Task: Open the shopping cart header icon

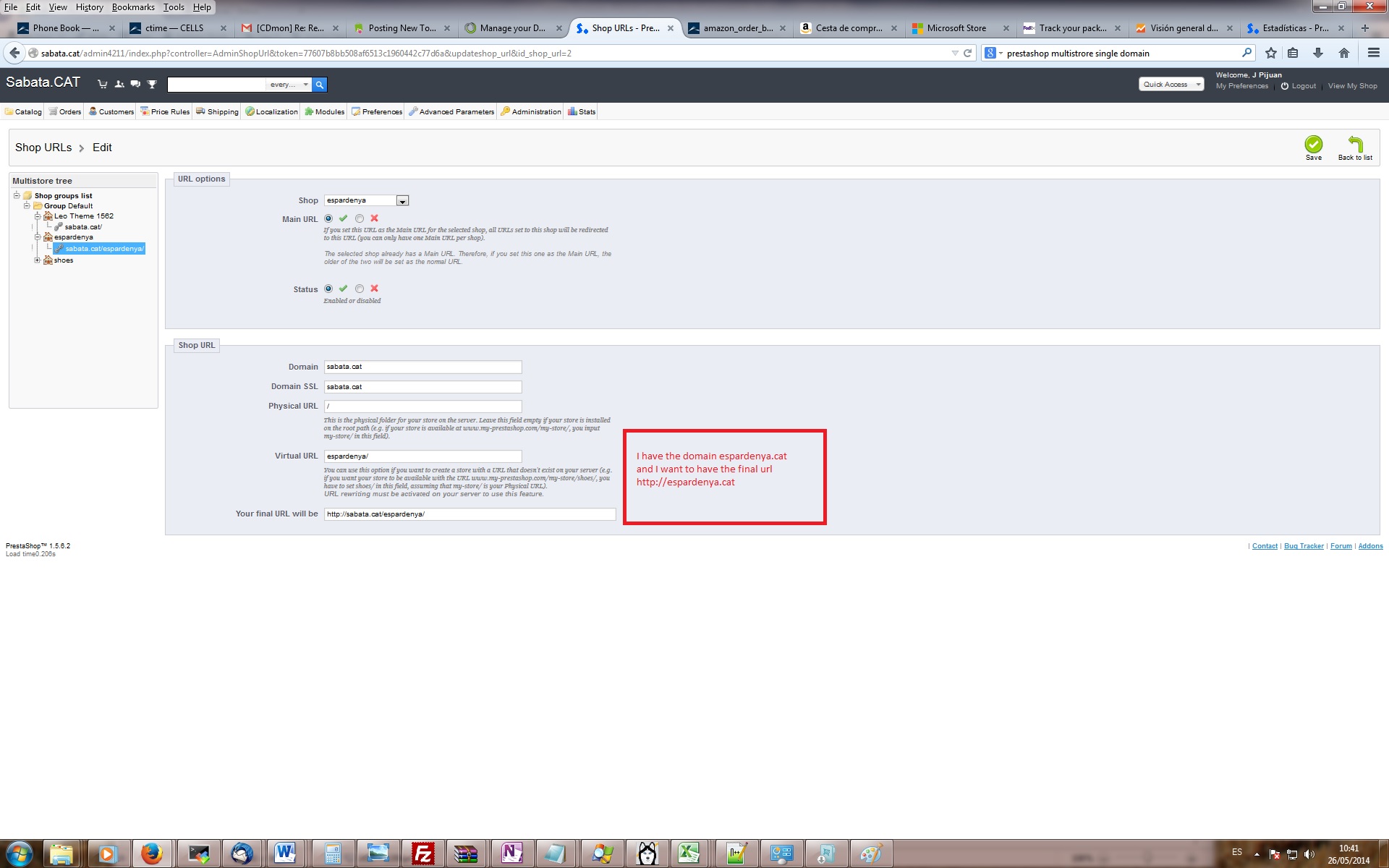Action: coord(102,84)
